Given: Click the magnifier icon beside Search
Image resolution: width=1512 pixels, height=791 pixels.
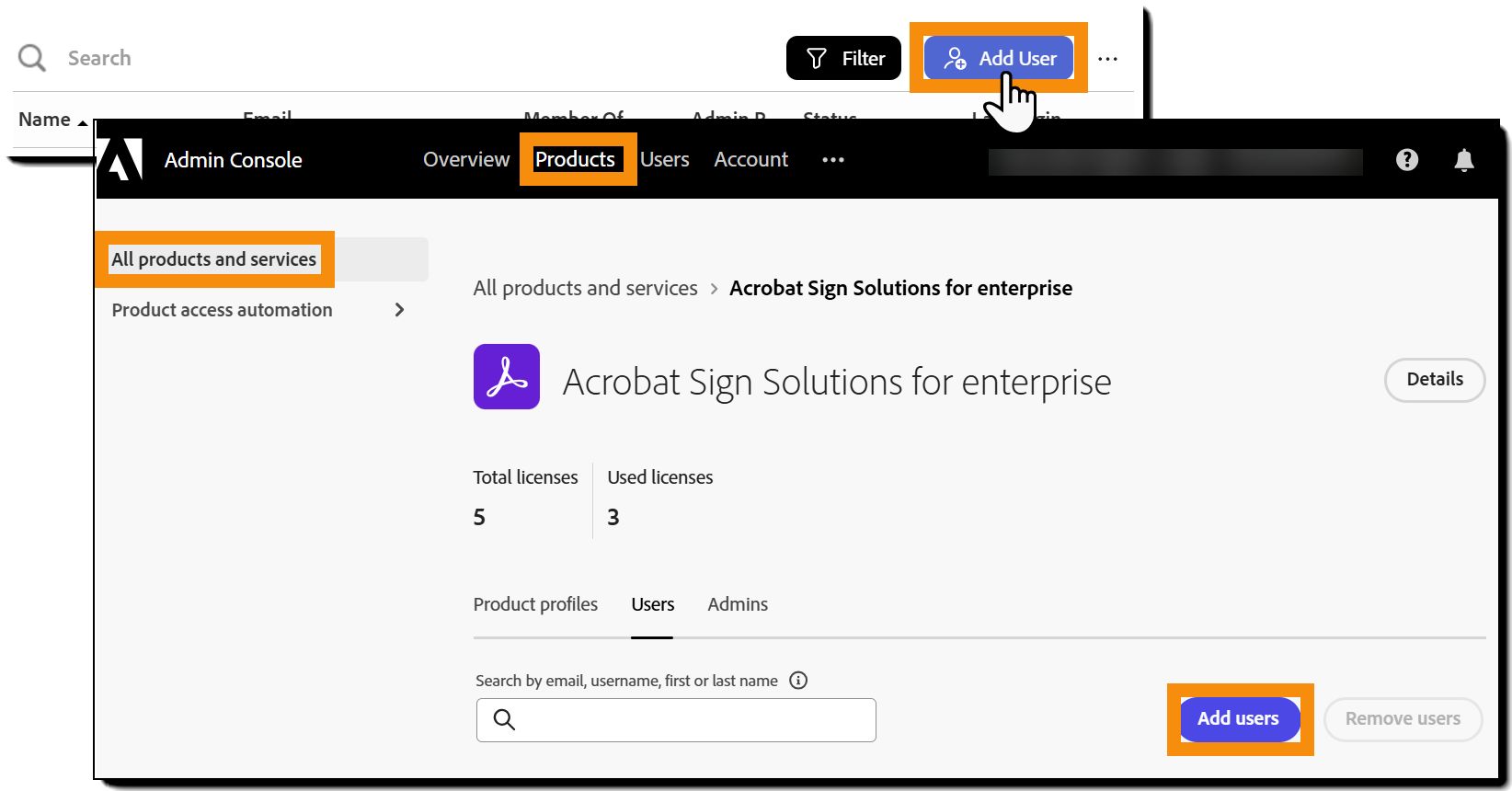Looking at the screenshot, I should coord(32,58).
